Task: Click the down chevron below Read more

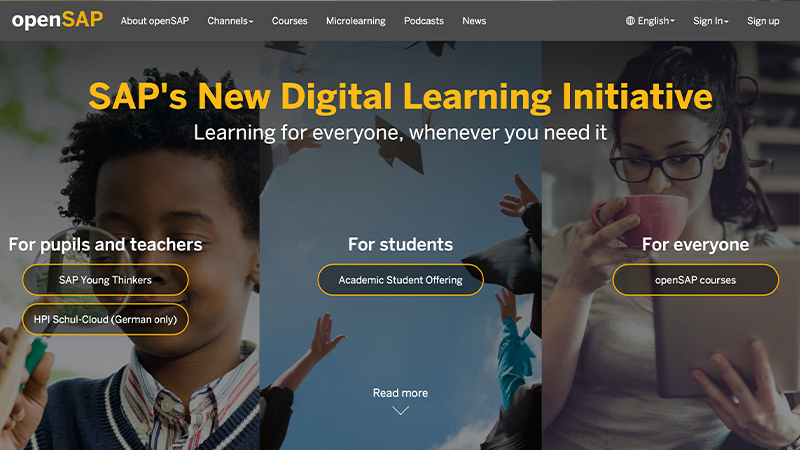Action: (401, 410)
